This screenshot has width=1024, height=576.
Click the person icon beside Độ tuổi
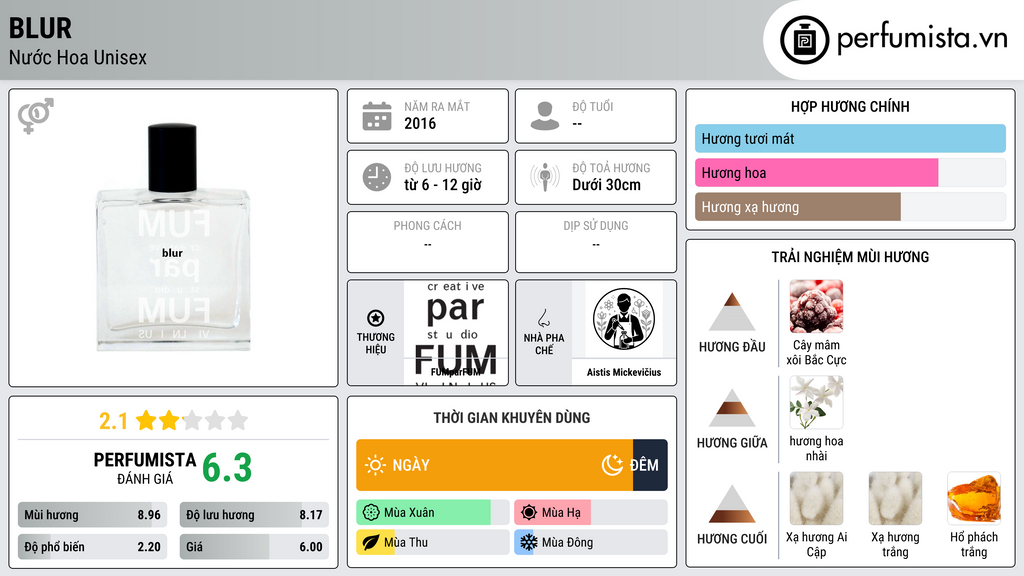point(545,116)
